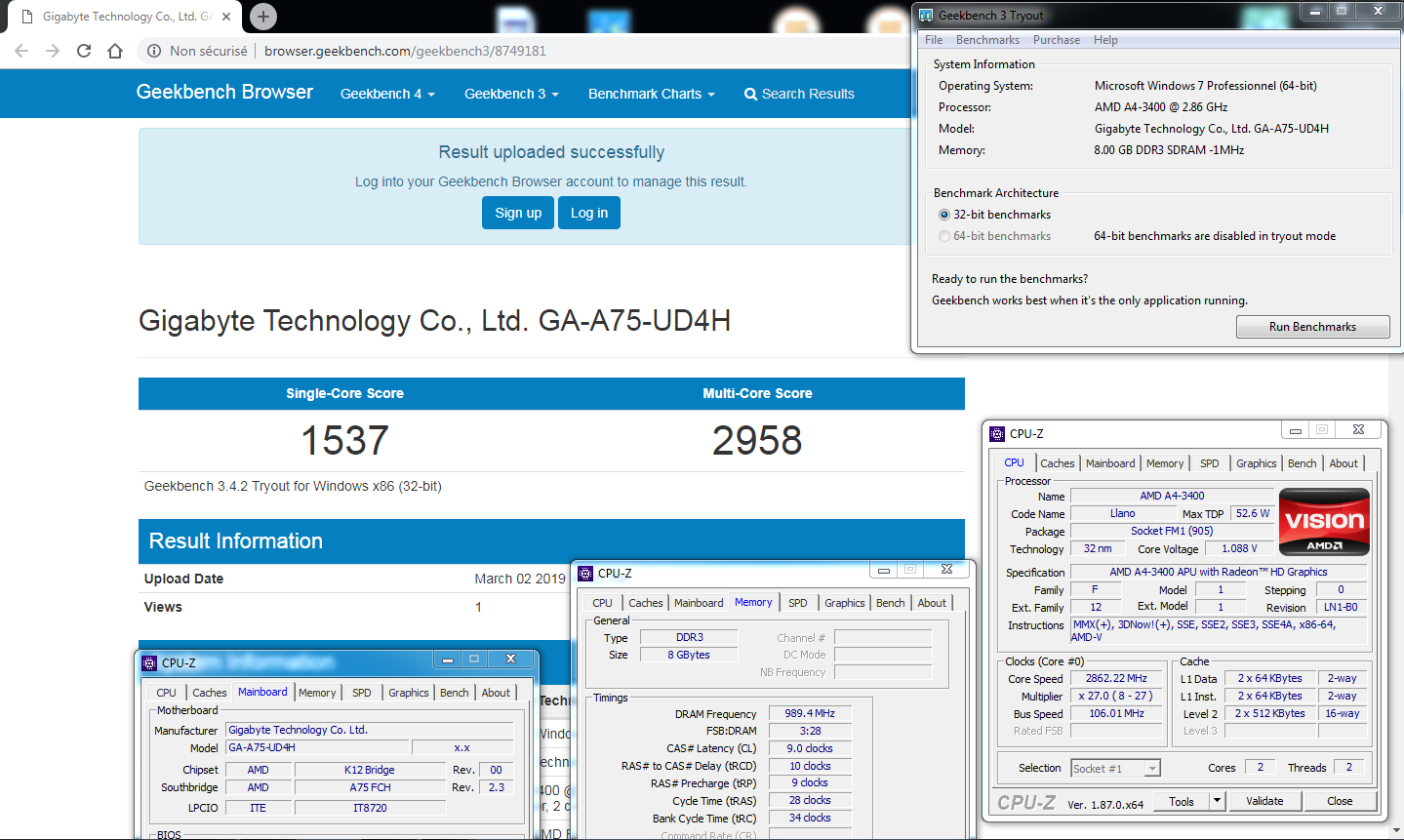Click the Geekbench 3 Tryout window icon

pos(926,15)
